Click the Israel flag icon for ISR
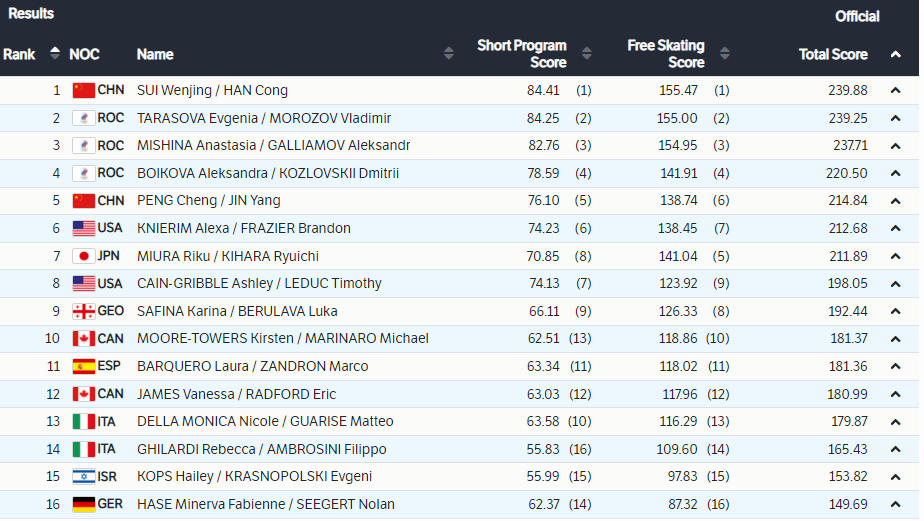Image resolution: width=924 pixels, height=521 pixels. point(84,476)
